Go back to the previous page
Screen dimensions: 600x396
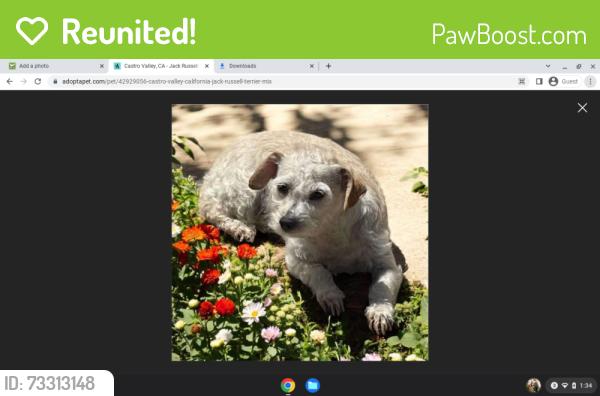10,81
